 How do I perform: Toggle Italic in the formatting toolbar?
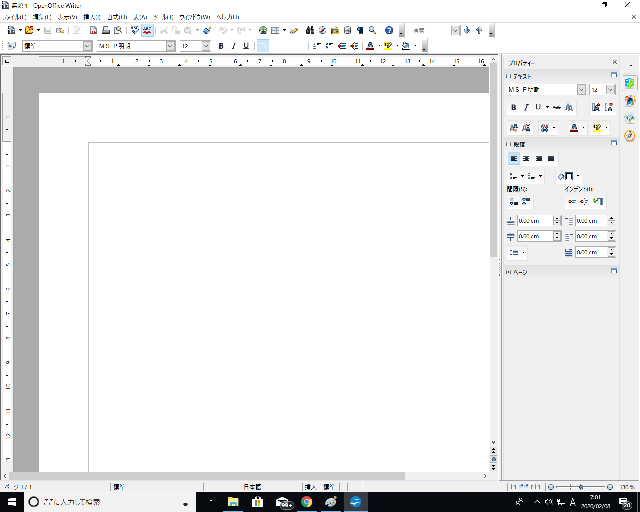233,46
